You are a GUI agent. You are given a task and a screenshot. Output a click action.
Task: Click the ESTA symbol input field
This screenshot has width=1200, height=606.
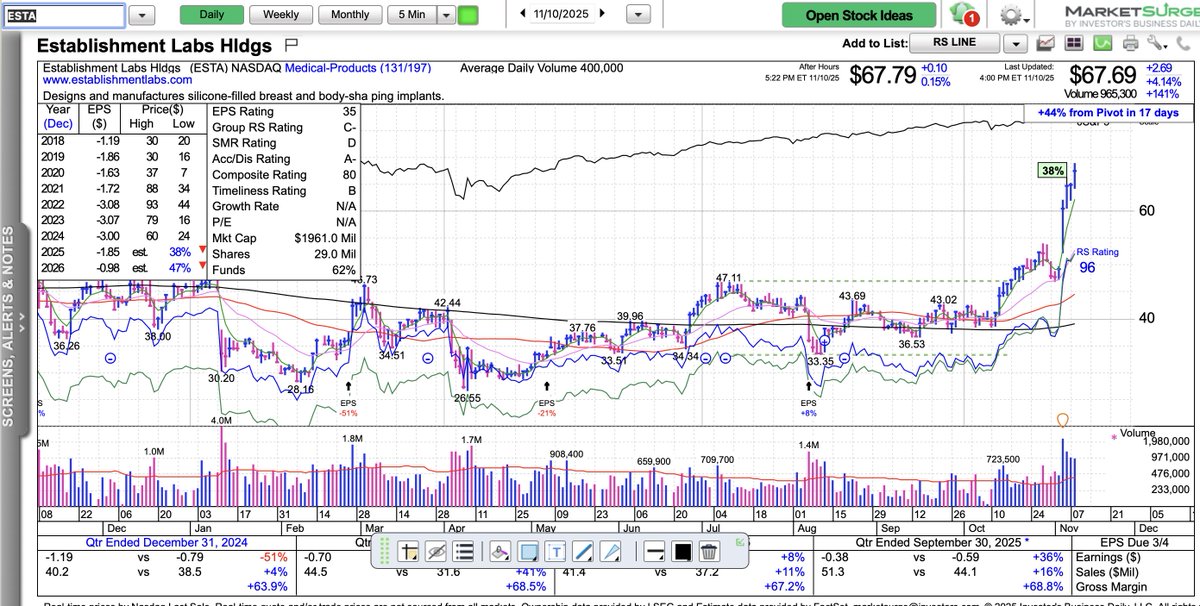[x=64, y=15]
